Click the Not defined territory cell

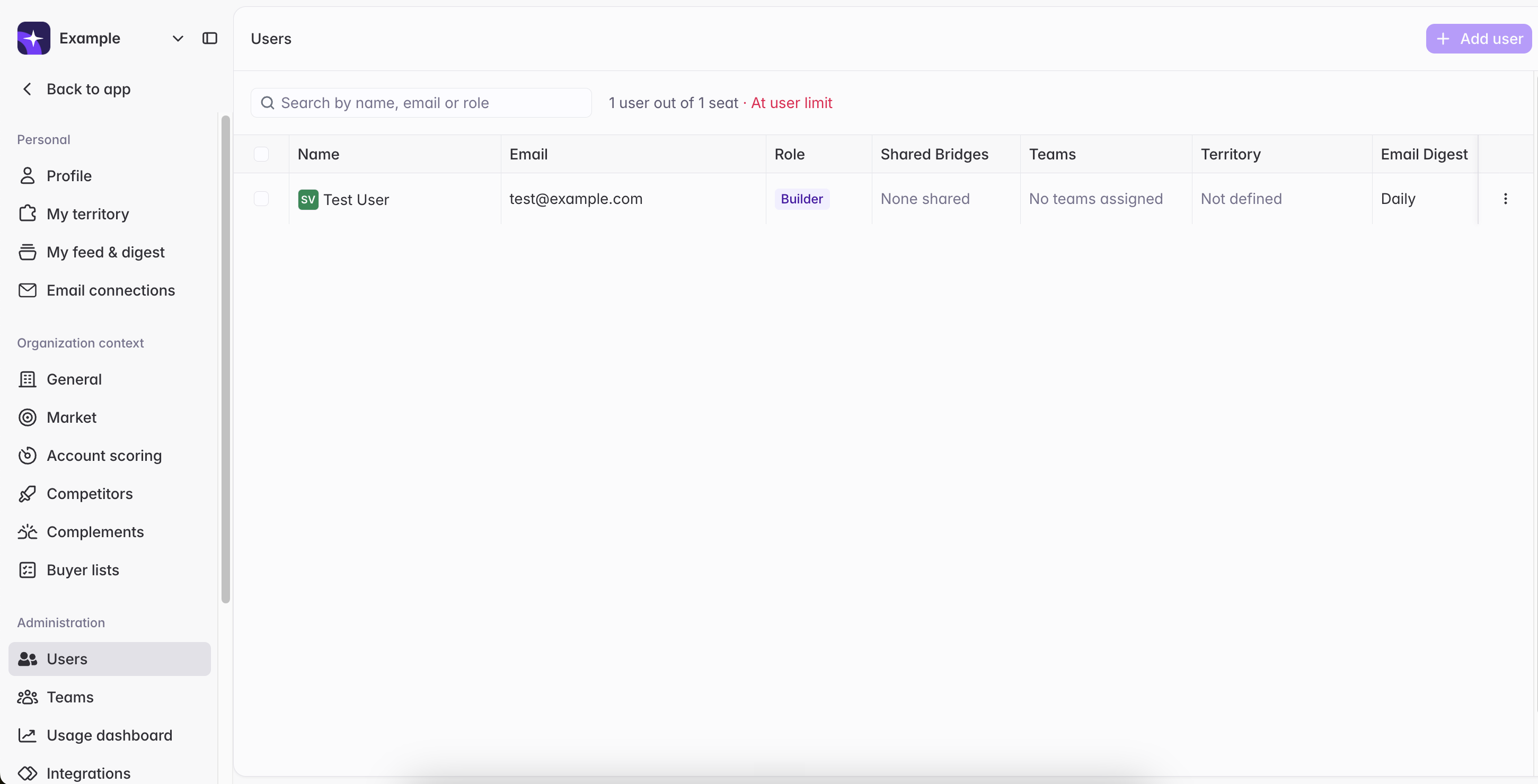1282,199
